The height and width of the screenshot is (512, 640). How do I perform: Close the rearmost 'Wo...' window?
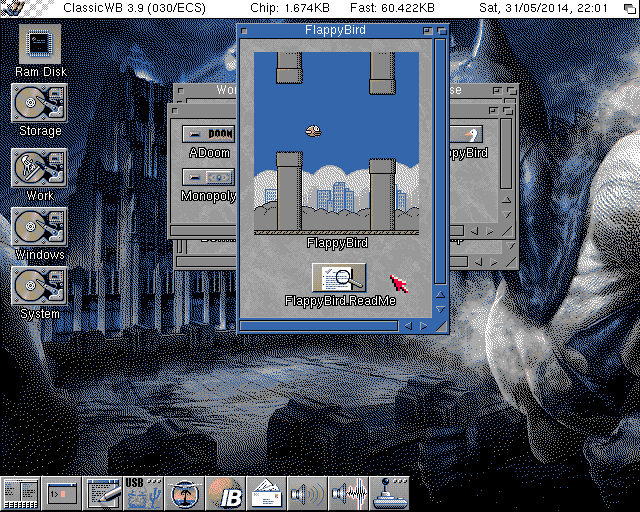181,90
